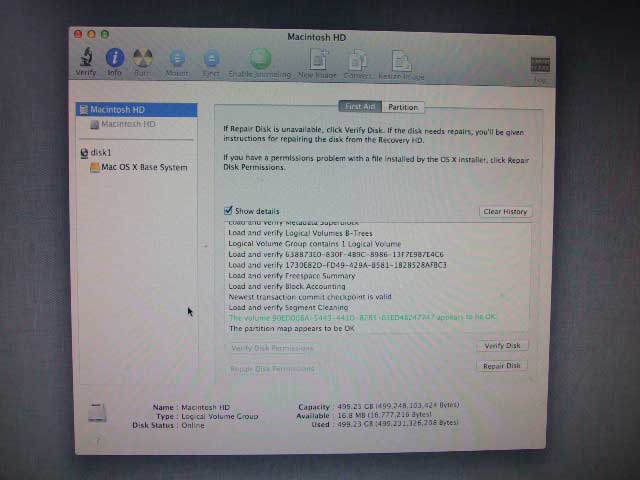The image size is (640, 480).
Task: Select the highlighted Macintosh HD disk in sidebar
Action: [137, 109]
